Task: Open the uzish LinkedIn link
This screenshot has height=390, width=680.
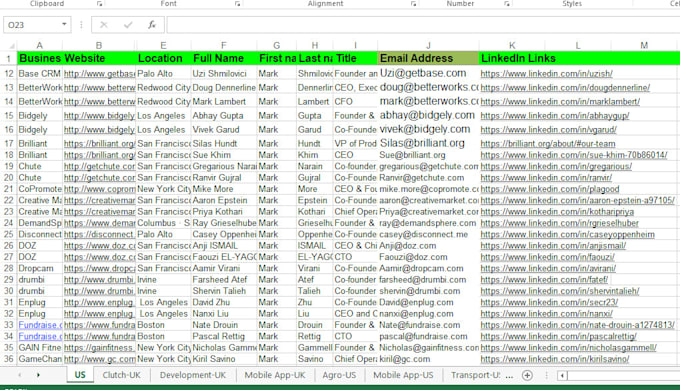Action: (x=546, y=74)
